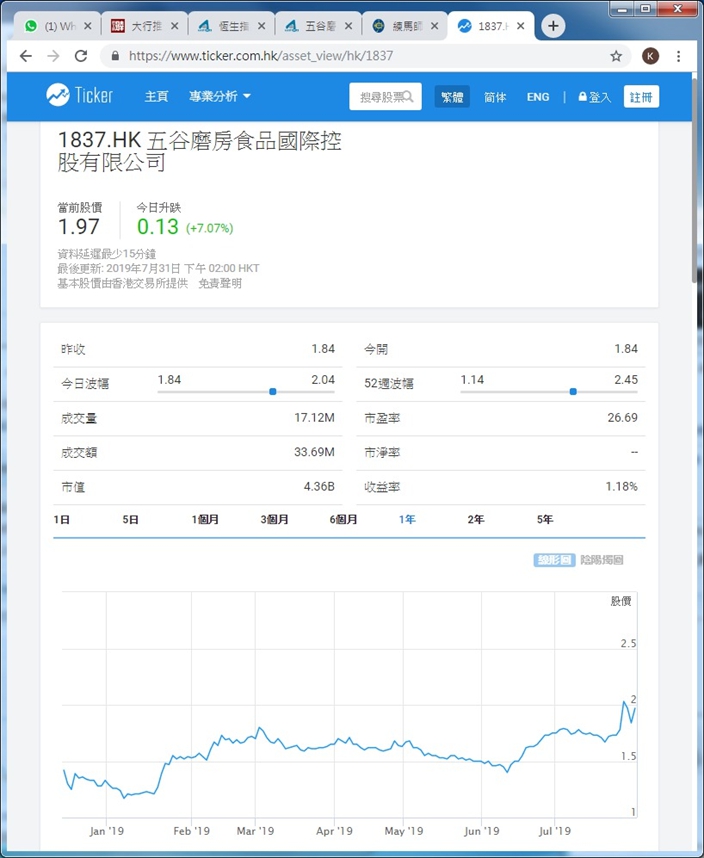This screenshot has height=858, width=704.
Task: Click the browser forward arrow
Action: coord(53,56)
